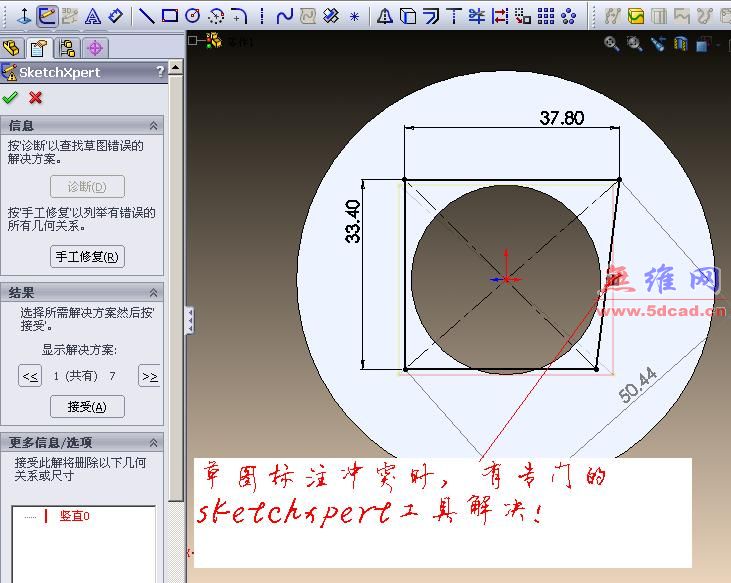Screen dimensions: 731x583
Task: Click the sketch origin marker
Action: (506, 279)
